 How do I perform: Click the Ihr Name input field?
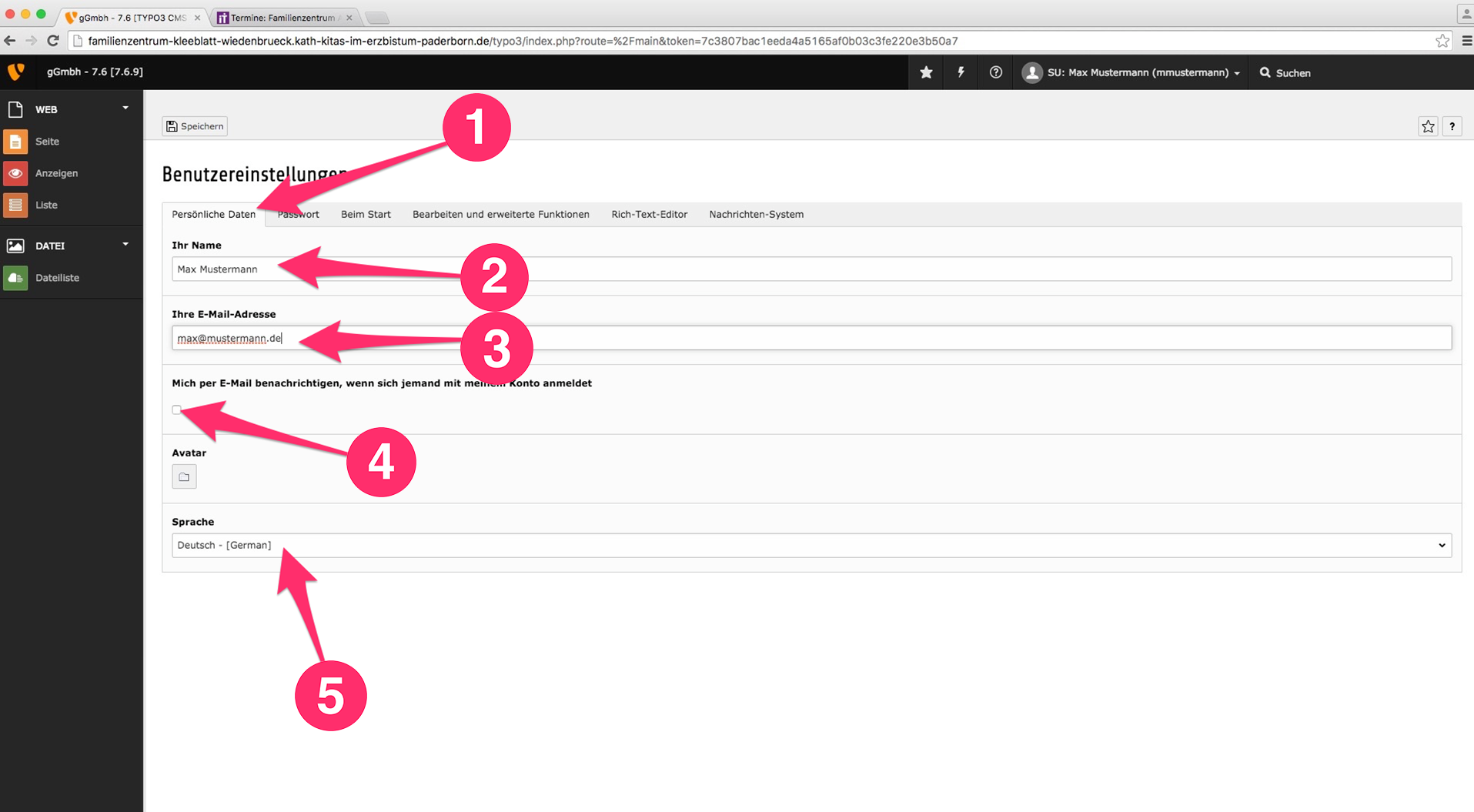click(811, 269)
